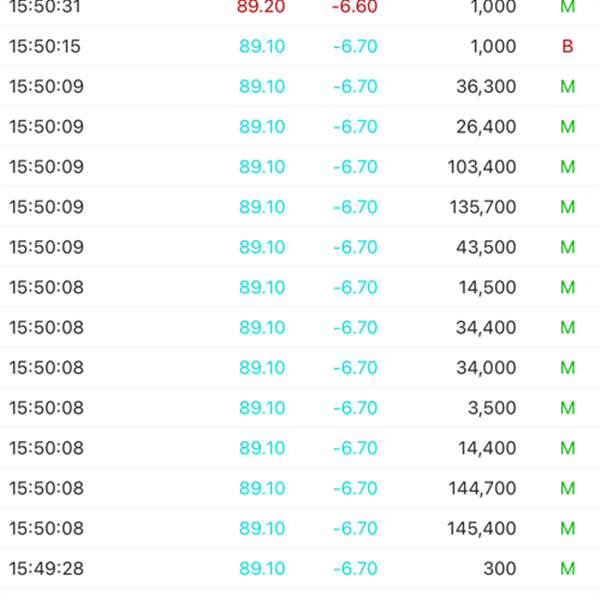Image resolution: width=600 pixels, height=600 pixels.
Task: Open the 145,400 volume trade
Action: coord(482,528)
